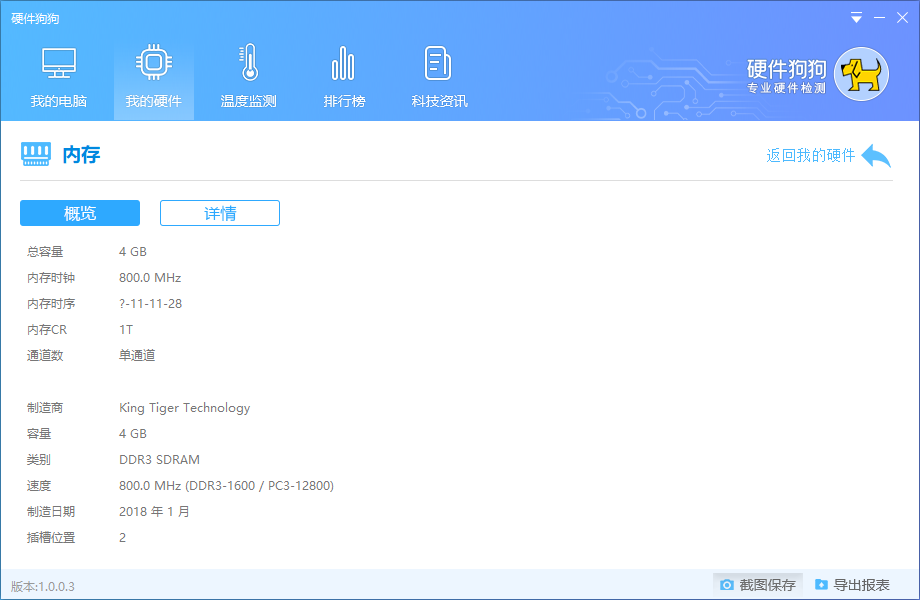Click the 制造日期 label

[x=51, y=511]
